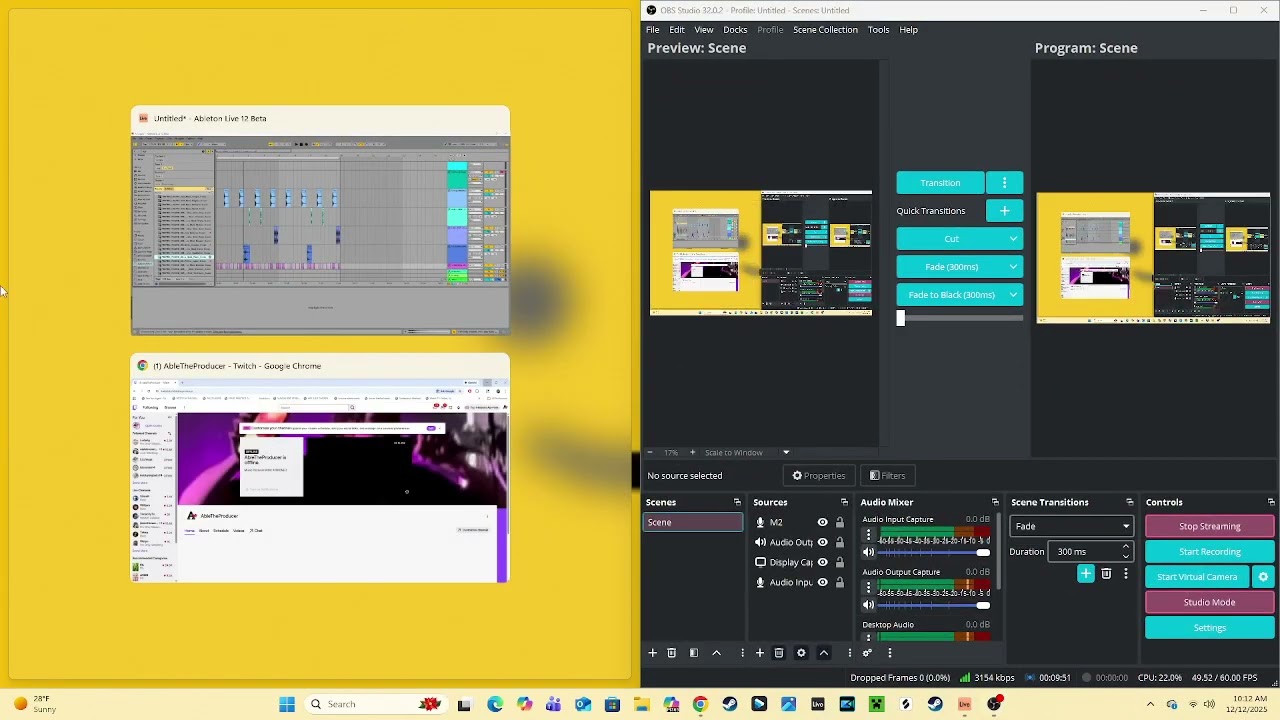Viewport: 1280px width, 720px height.
Task: Adjust Audio Output Capture volume slider
Action: coord(934,605)
